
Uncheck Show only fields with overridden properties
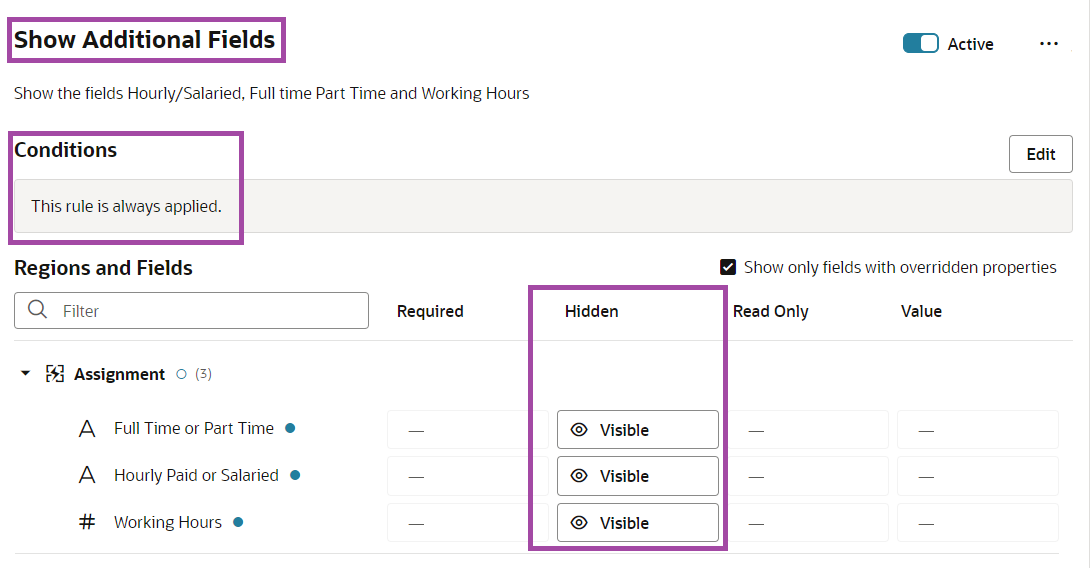pyautogui.click(x=728, y=267)
